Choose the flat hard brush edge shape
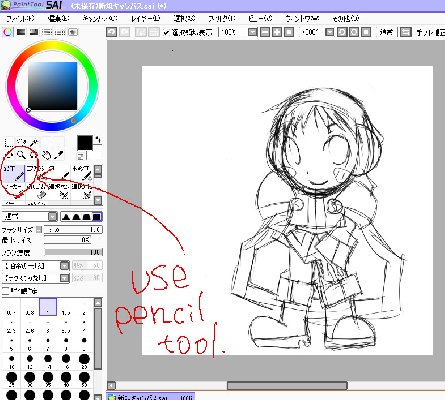Screen dimensions: 445x400 (97, 217)
